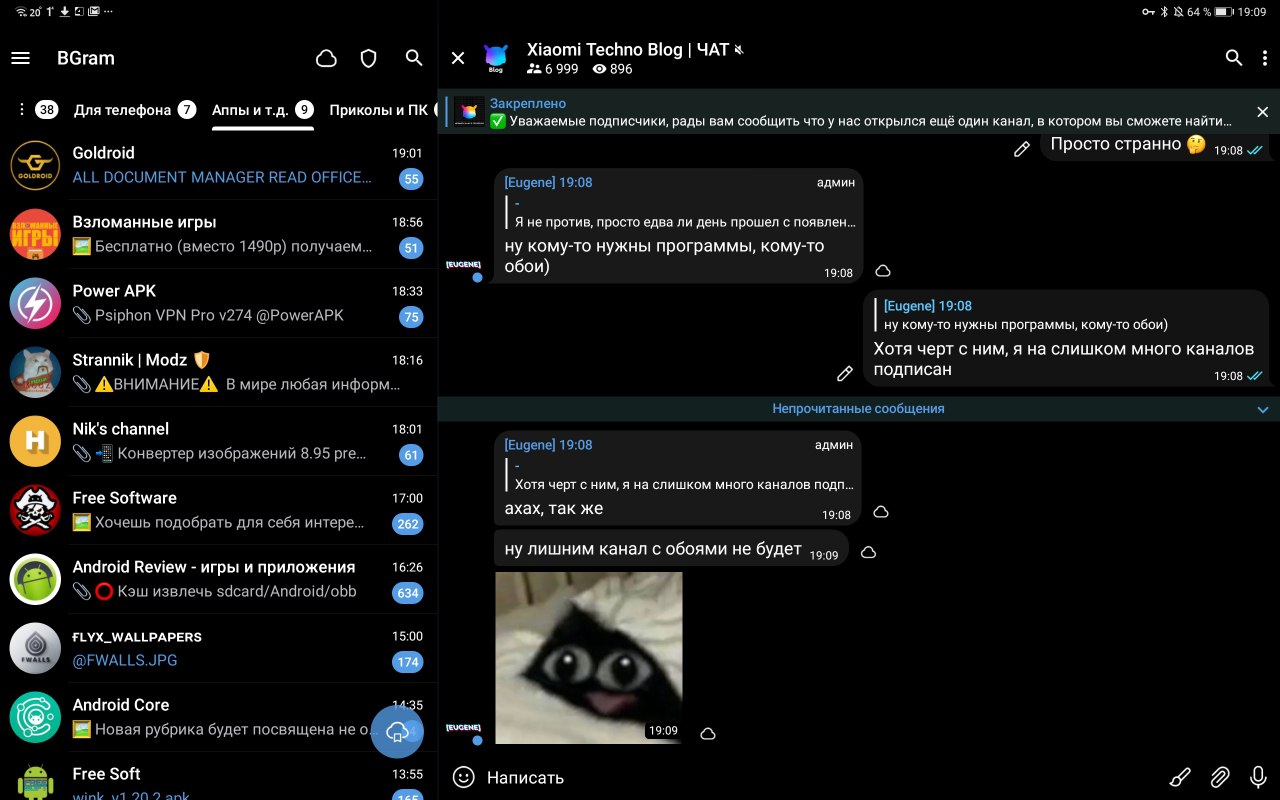This screenshot has height=800, width=1280.
Task: Save 'ну кому-то нужны программы' message to cloud
Action: pyautogui.click(x=883, y=271)
